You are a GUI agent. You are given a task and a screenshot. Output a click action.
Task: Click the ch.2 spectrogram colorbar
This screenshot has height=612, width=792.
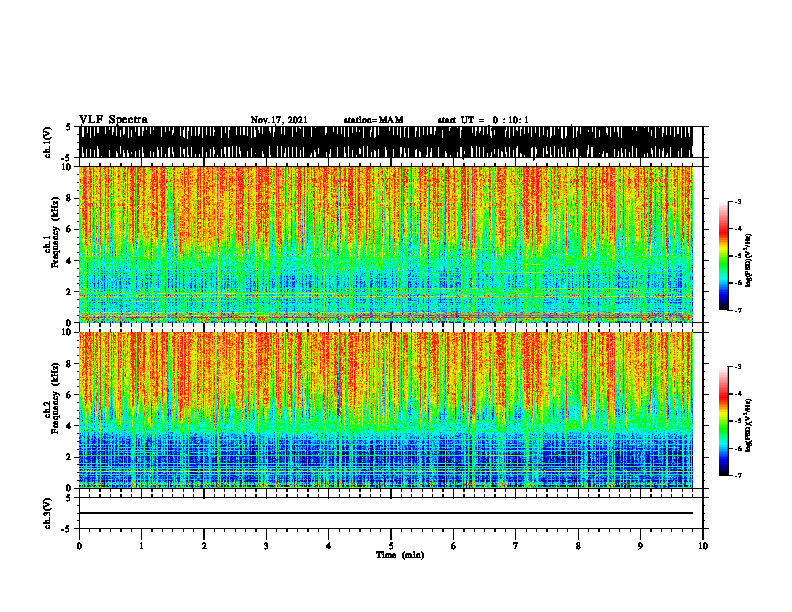click(x=723, y=421)
